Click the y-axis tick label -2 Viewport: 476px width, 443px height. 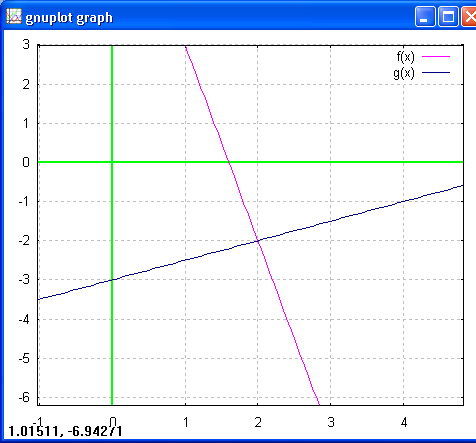tap(24, 240)
